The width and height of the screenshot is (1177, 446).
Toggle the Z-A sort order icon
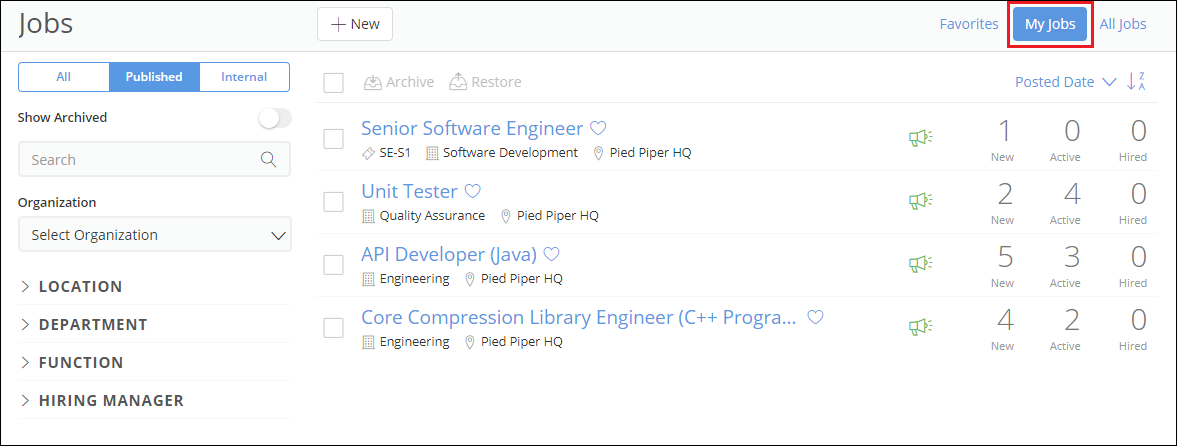tap(1136, 82)
